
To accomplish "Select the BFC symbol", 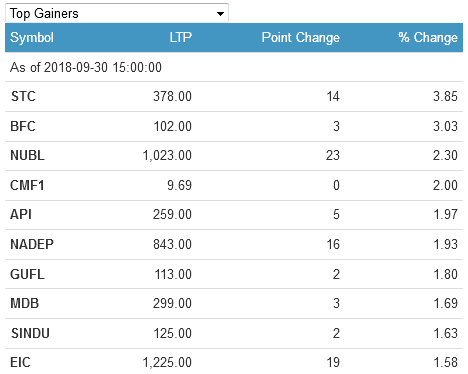I will point(23,126).
